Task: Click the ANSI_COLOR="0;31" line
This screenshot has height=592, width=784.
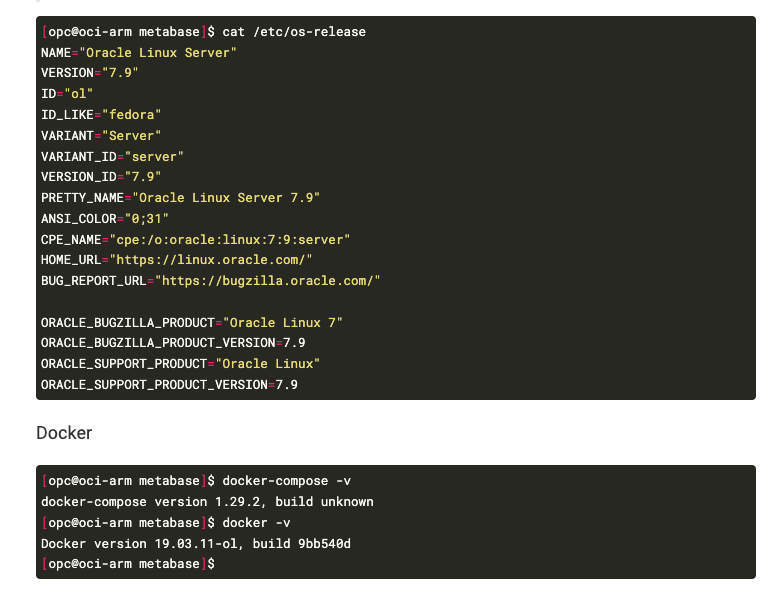Action: click(x=105, y=218)
